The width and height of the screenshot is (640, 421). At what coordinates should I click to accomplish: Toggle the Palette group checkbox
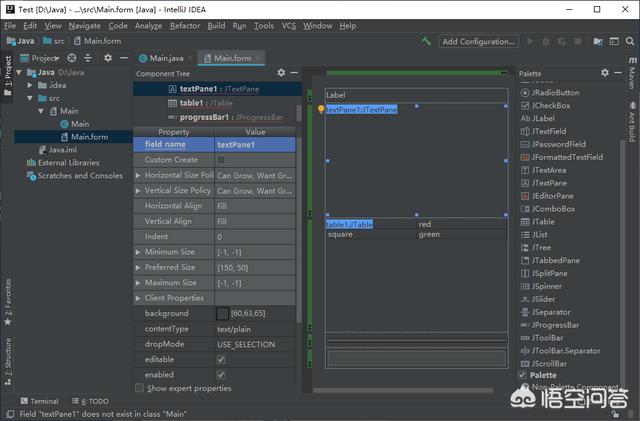[x=522, y=375]
